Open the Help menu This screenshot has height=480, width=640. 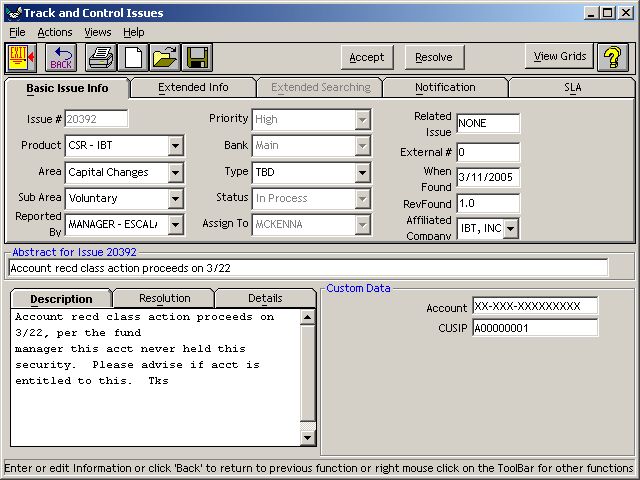133,32
